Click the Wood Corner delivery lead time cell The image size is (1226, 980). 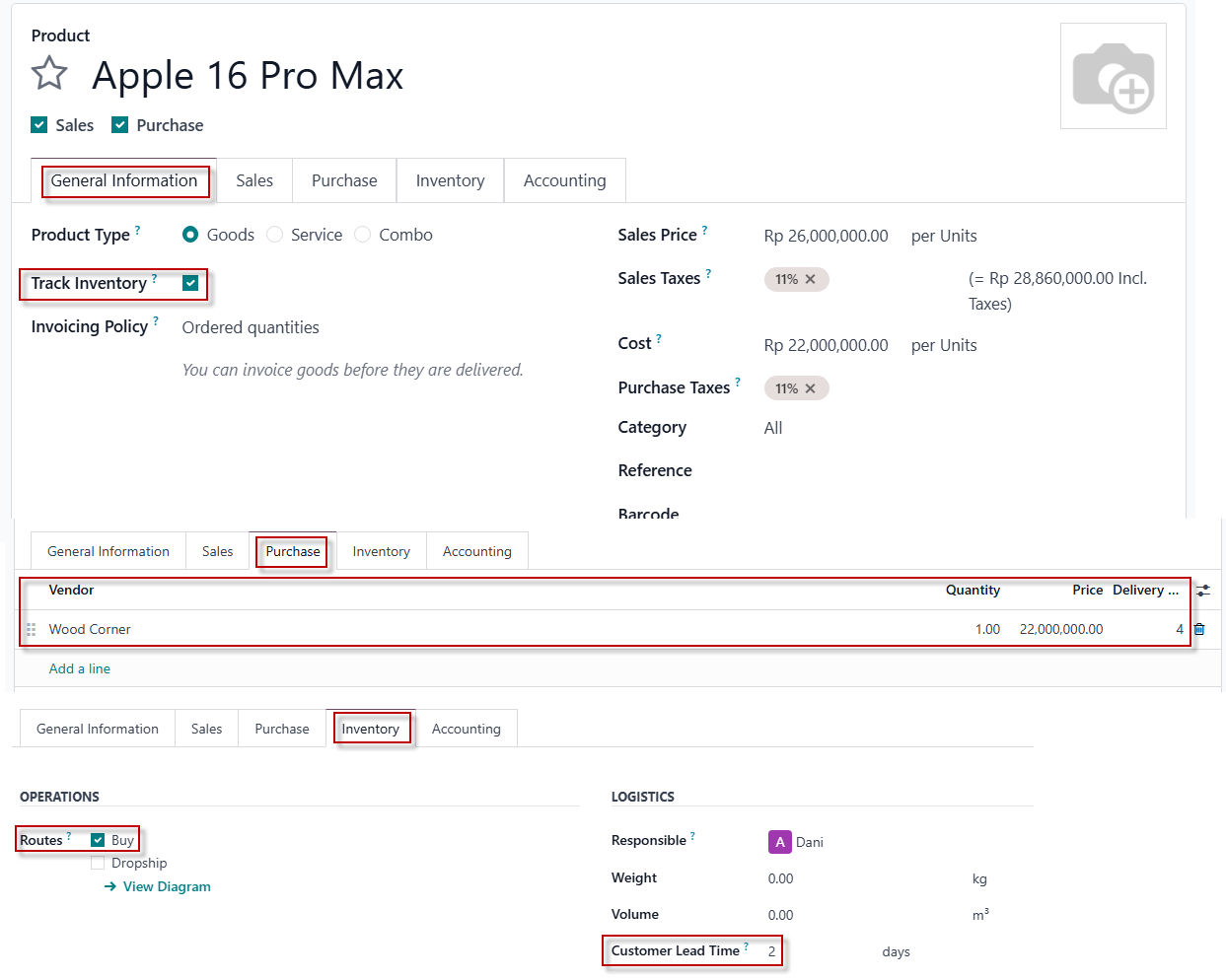[1180, 629]
